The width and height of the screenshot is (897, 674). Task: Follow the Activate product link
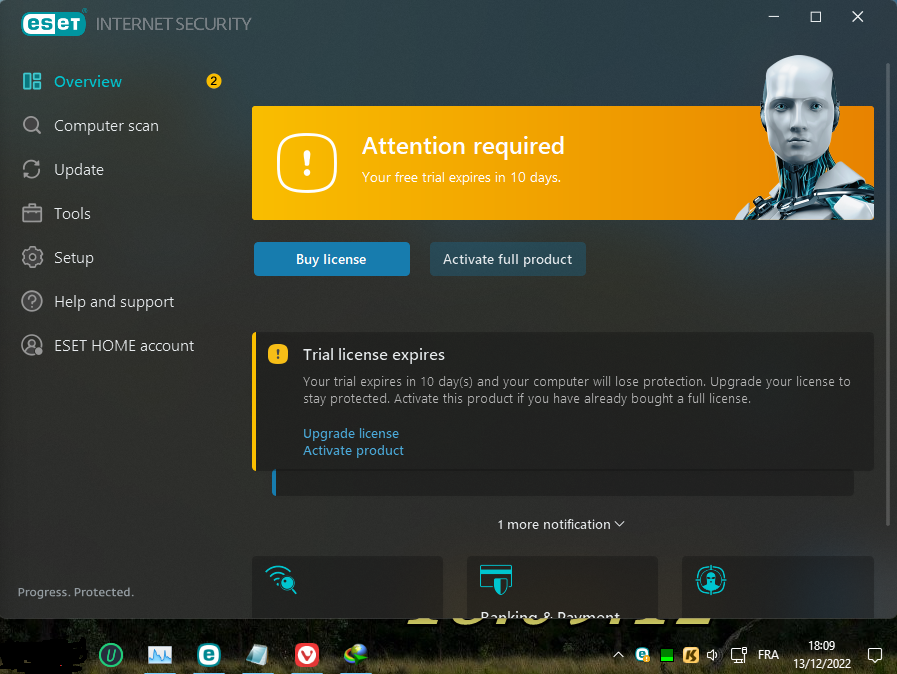click(x=353, y=451)
